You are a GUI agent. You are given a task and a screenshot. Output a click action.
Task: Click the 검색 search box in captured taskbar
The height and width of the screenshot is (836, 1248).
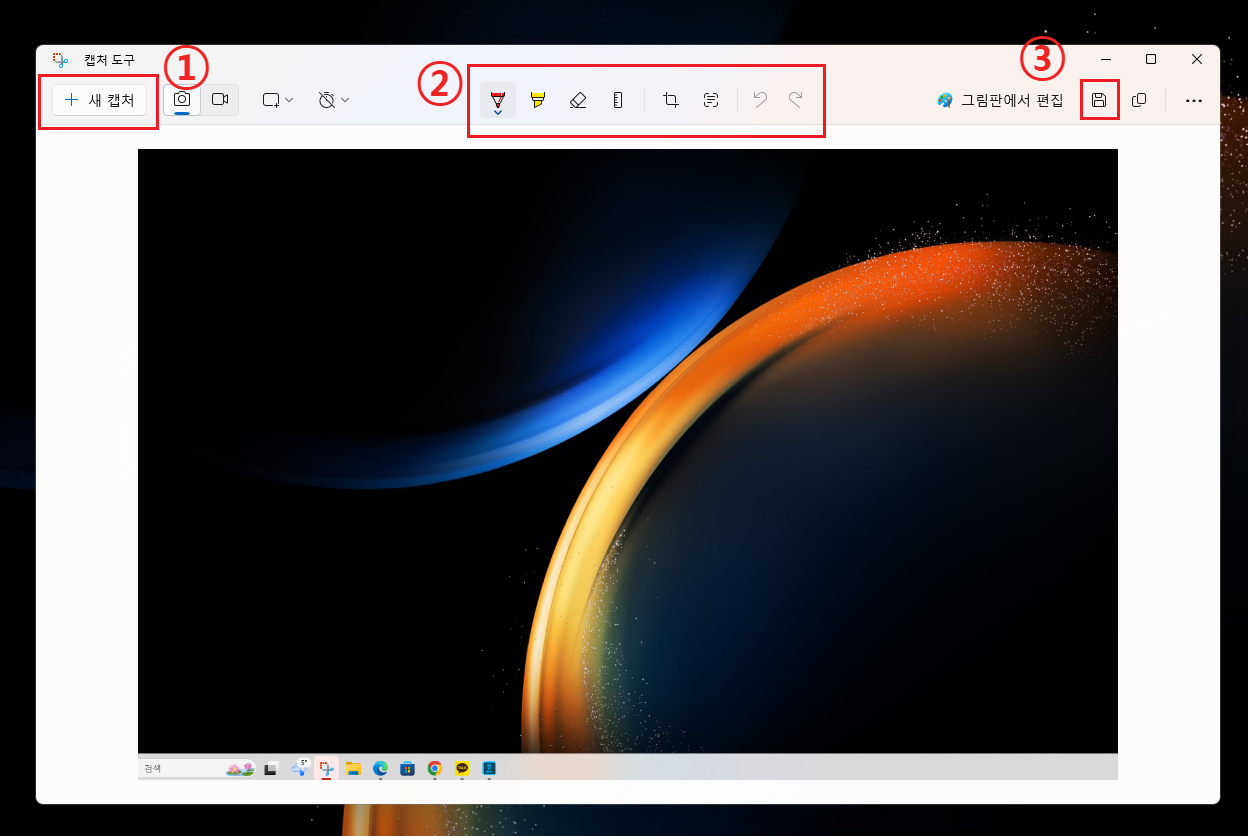pyautogui.click(x=197, y=768)
